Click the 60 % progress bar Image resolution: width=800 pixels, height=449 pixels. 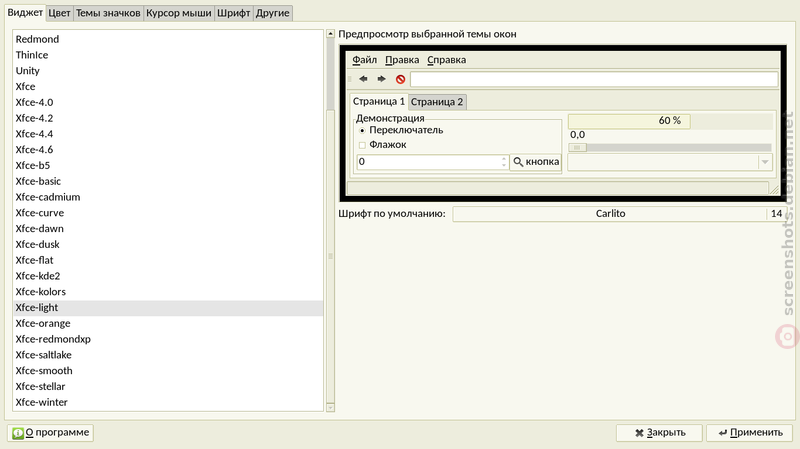tap(670, 121)
